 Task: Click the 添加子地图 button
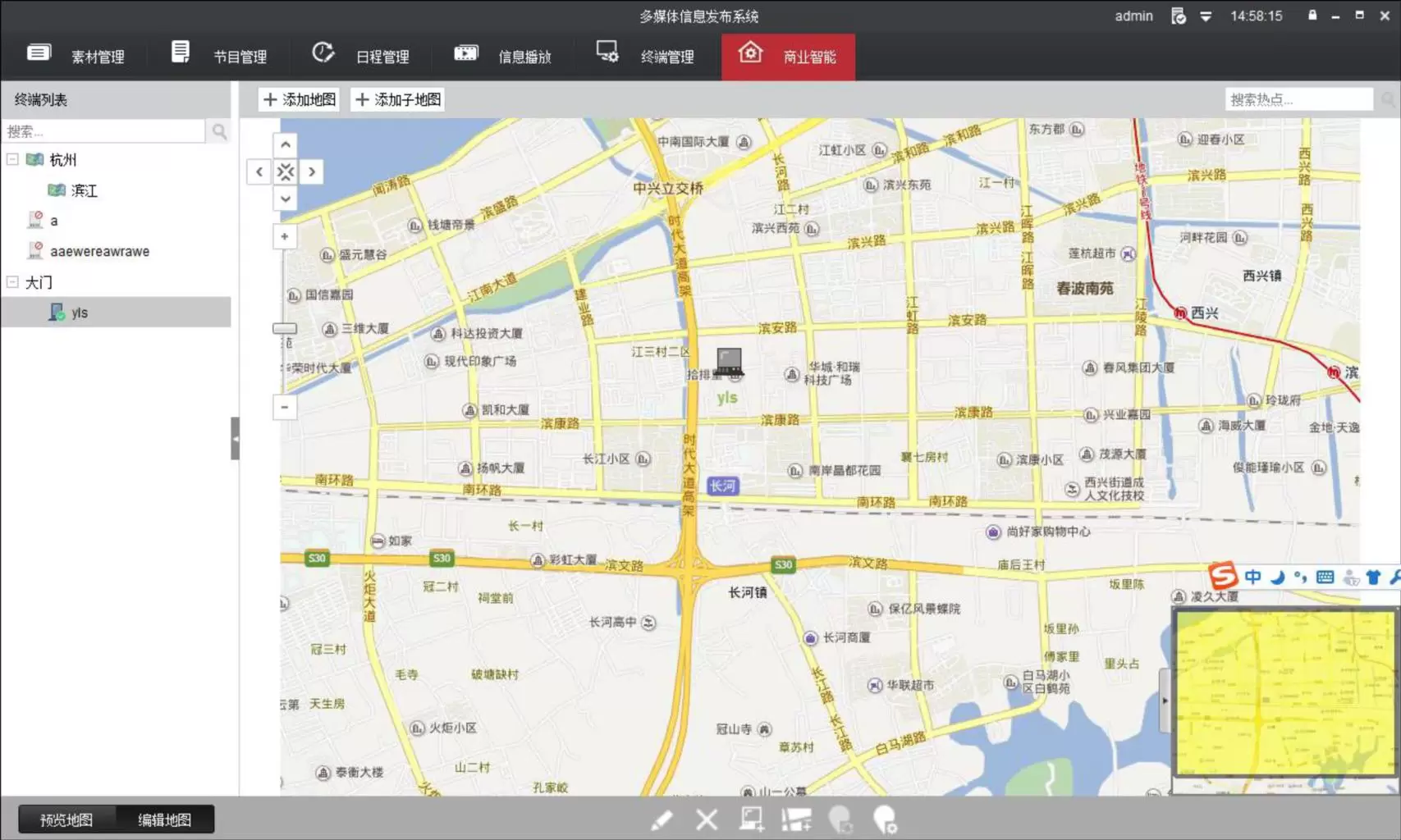(x=398, y=100)
